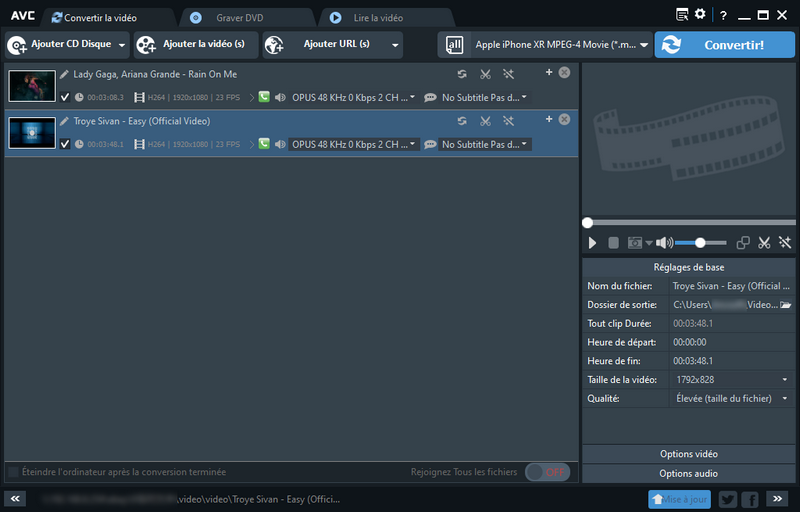This screenshot has height=512, width=800.
Task: Open subtitle dropdown for Lady Gaga
Action: tap(484, 97)
